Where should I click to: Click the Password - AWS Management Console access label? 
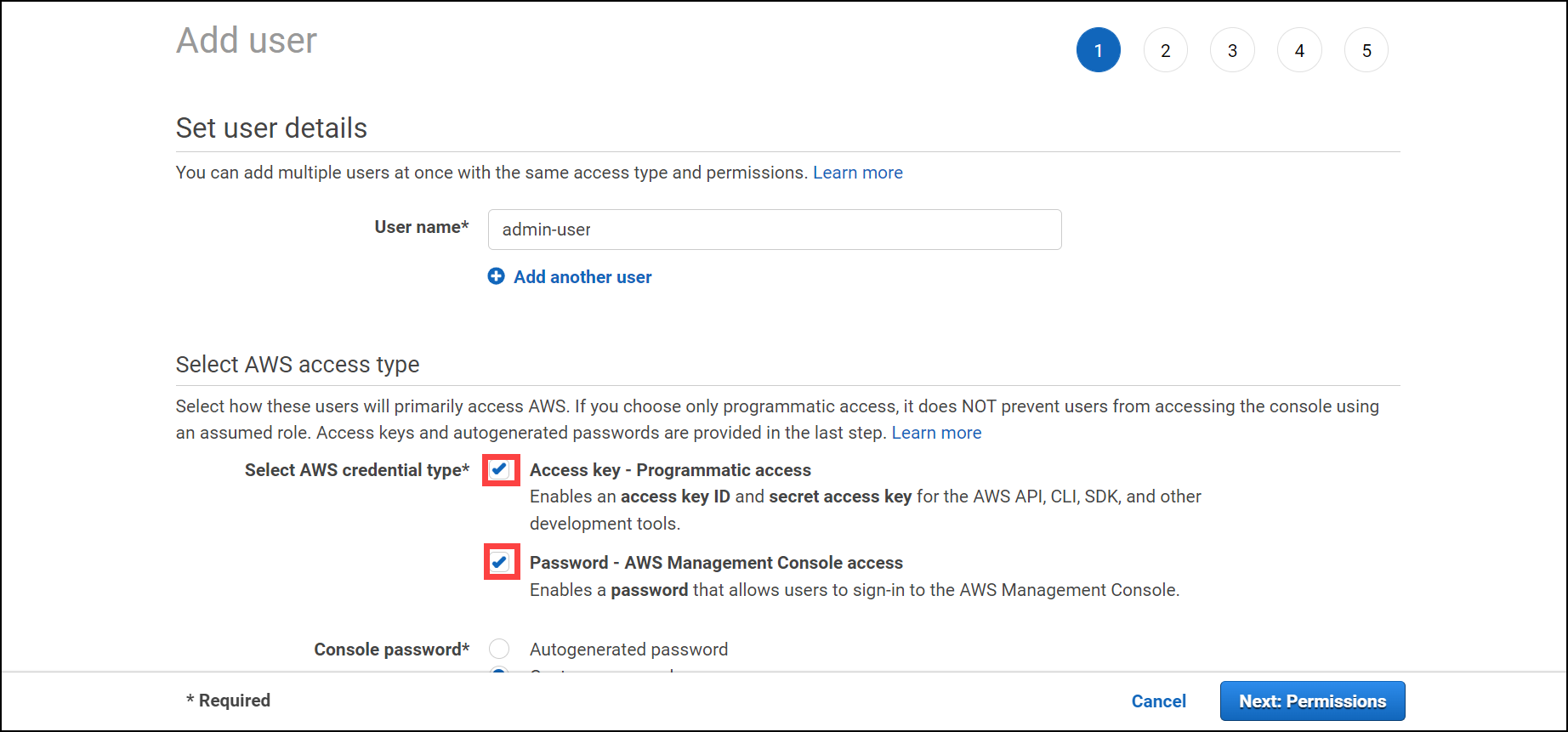(x=716, y=563)
